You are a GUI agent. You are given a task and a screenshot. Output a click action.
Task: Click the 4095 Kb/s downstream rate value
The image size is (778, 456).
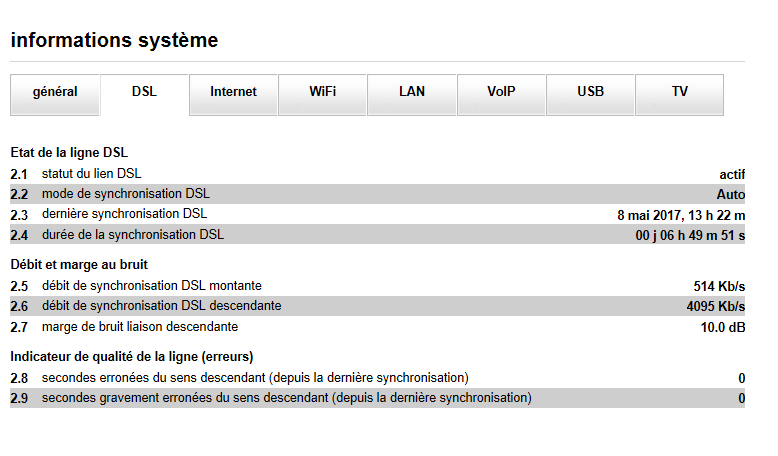pyautogui.click(x=715, y=306)
